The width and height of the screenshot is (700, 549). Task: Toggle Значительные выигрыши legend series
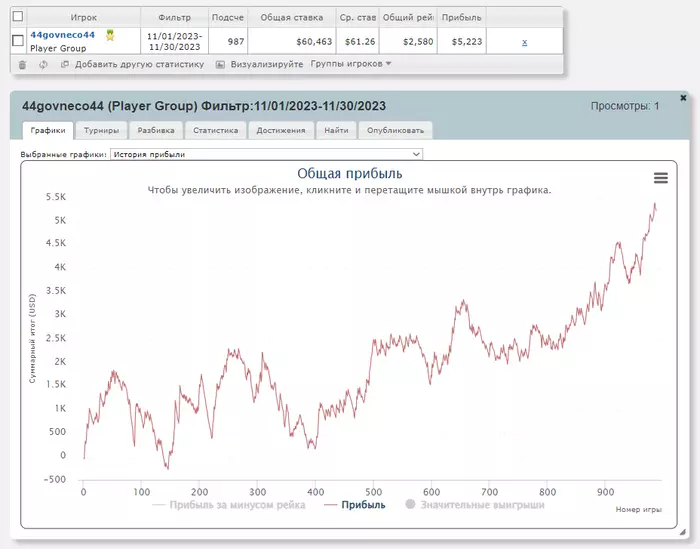click(x=475, y=505)
